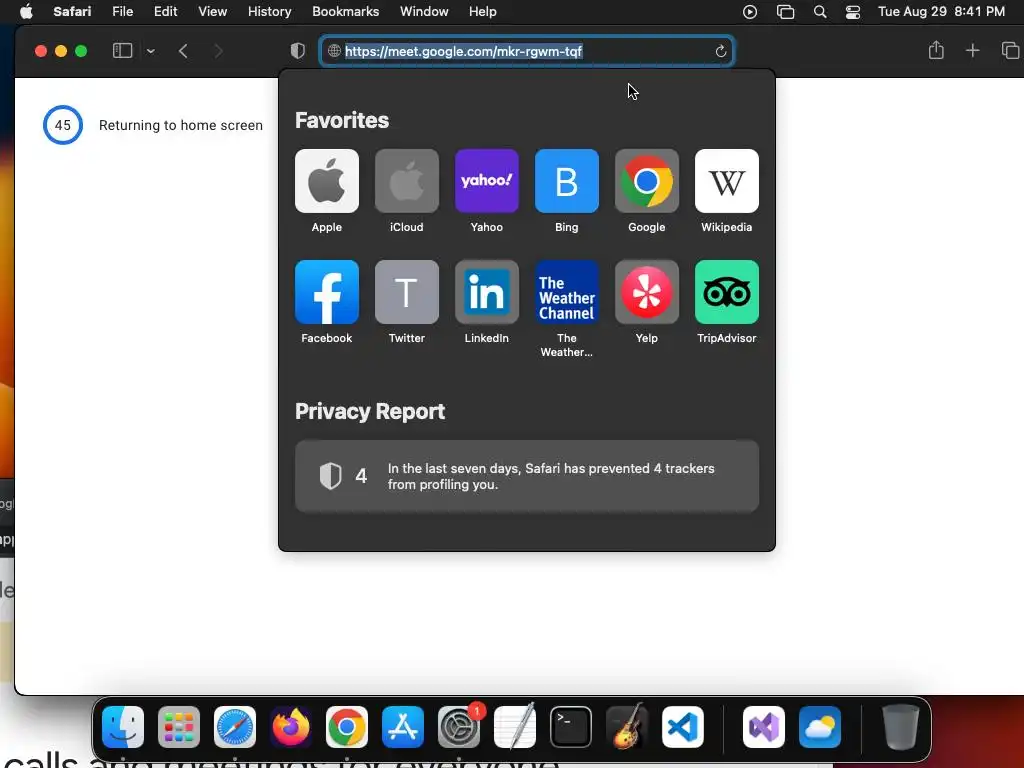Open the weather cloud app in the Dock
Viewport: 1024px width, 768px height.
820,727
